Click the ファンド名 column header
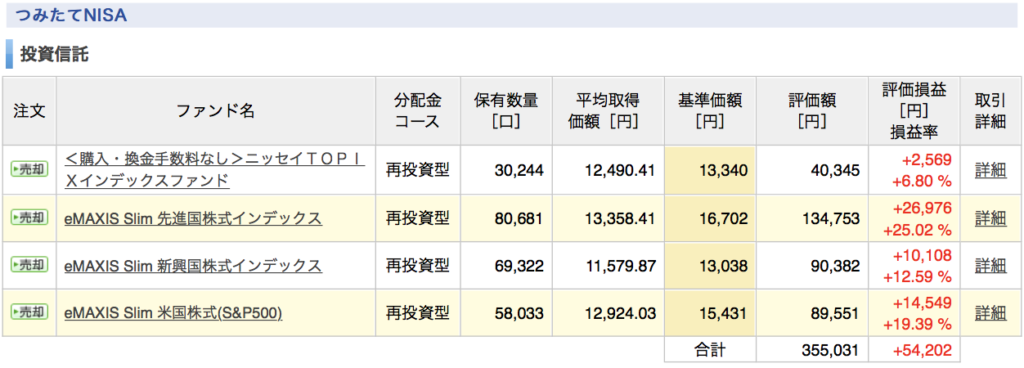 tap(216, 111)
